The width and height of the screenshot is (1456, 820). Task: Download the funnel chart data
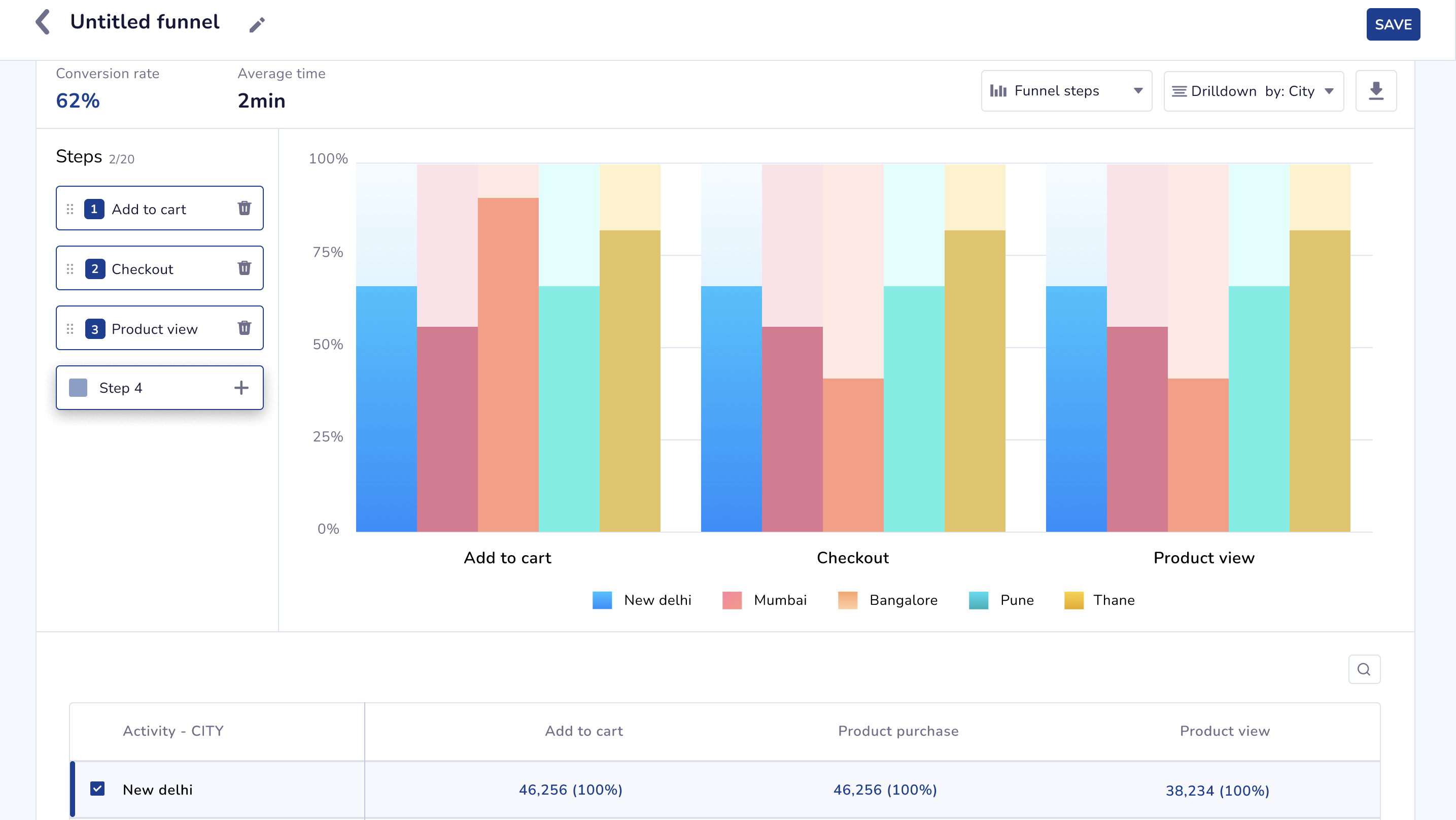(1376, 91)
